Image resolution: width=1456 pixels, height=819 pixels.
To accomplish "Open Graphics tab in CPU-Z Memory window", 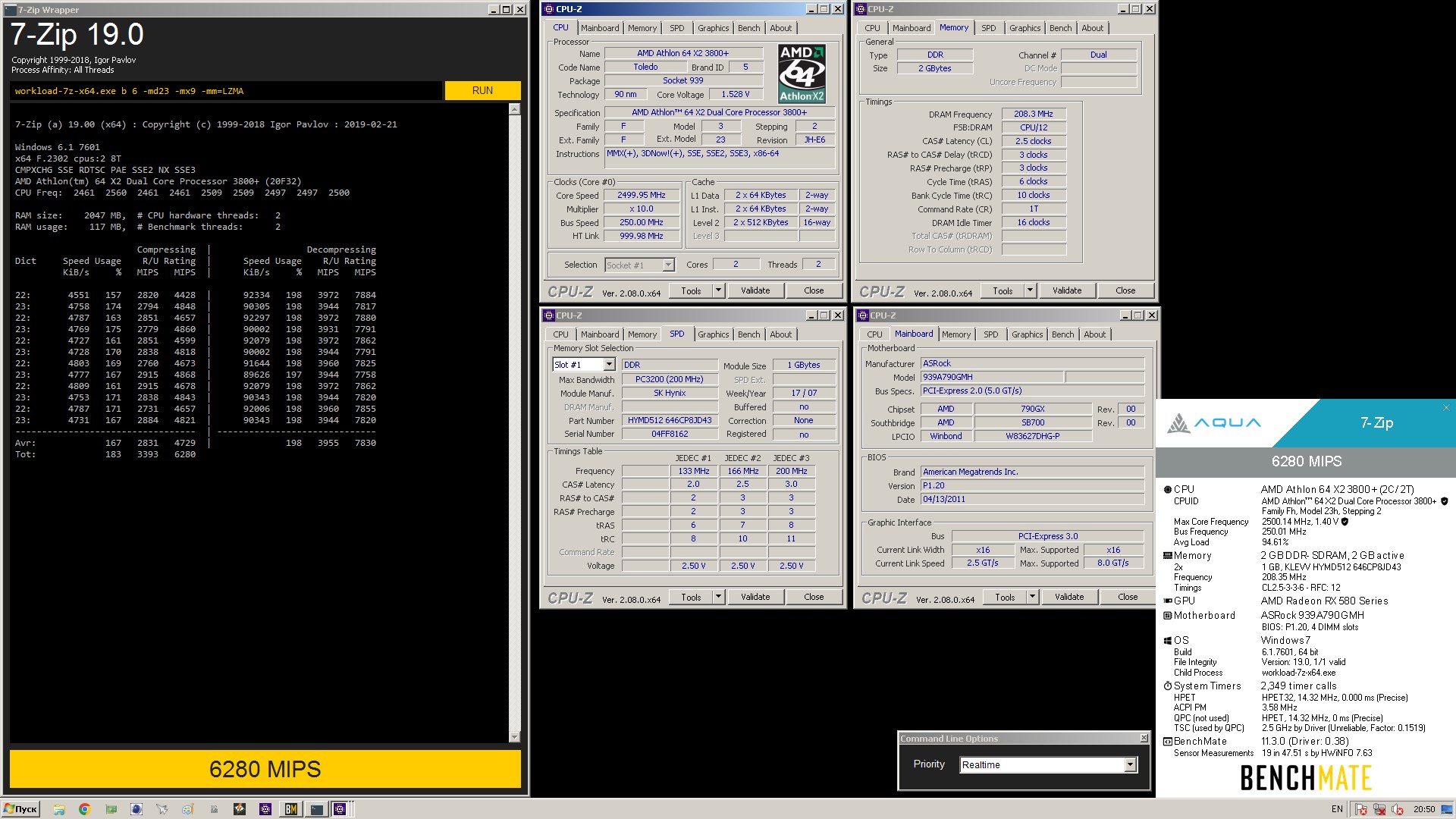I will (x=1025, y=28).
